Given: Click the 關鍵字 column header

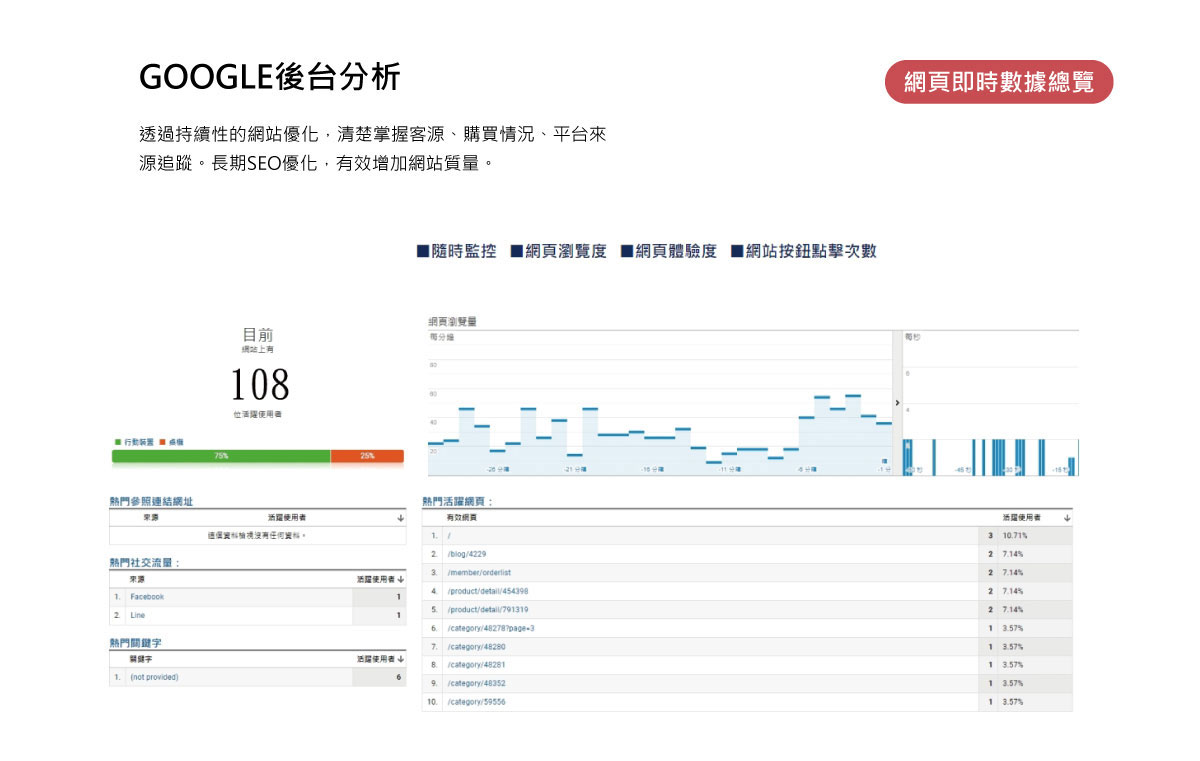Looking at the screenshot, I should pyautogui.click(x=140, y=660).
